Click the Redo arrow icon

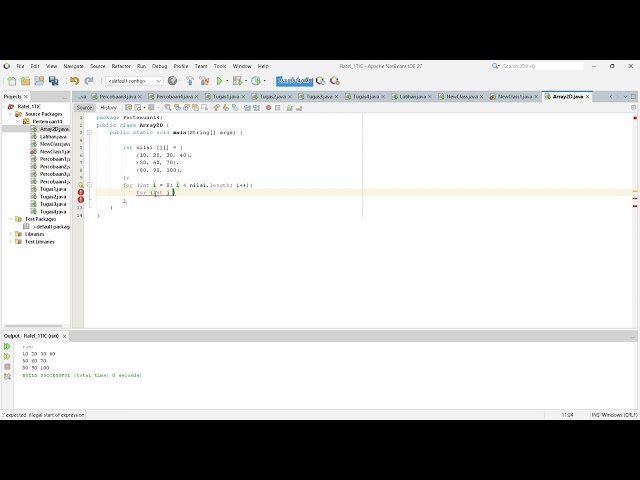tap(89, 81)
